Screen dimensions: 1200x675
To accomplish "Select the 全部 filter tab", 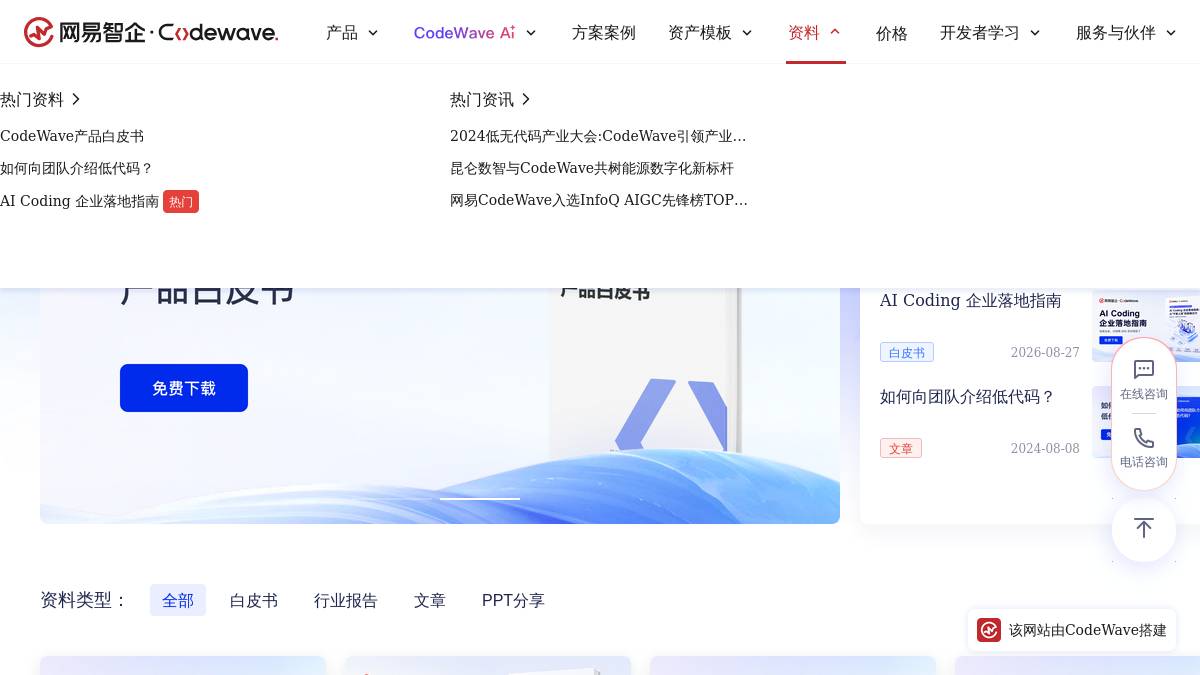I will (178, 600).
